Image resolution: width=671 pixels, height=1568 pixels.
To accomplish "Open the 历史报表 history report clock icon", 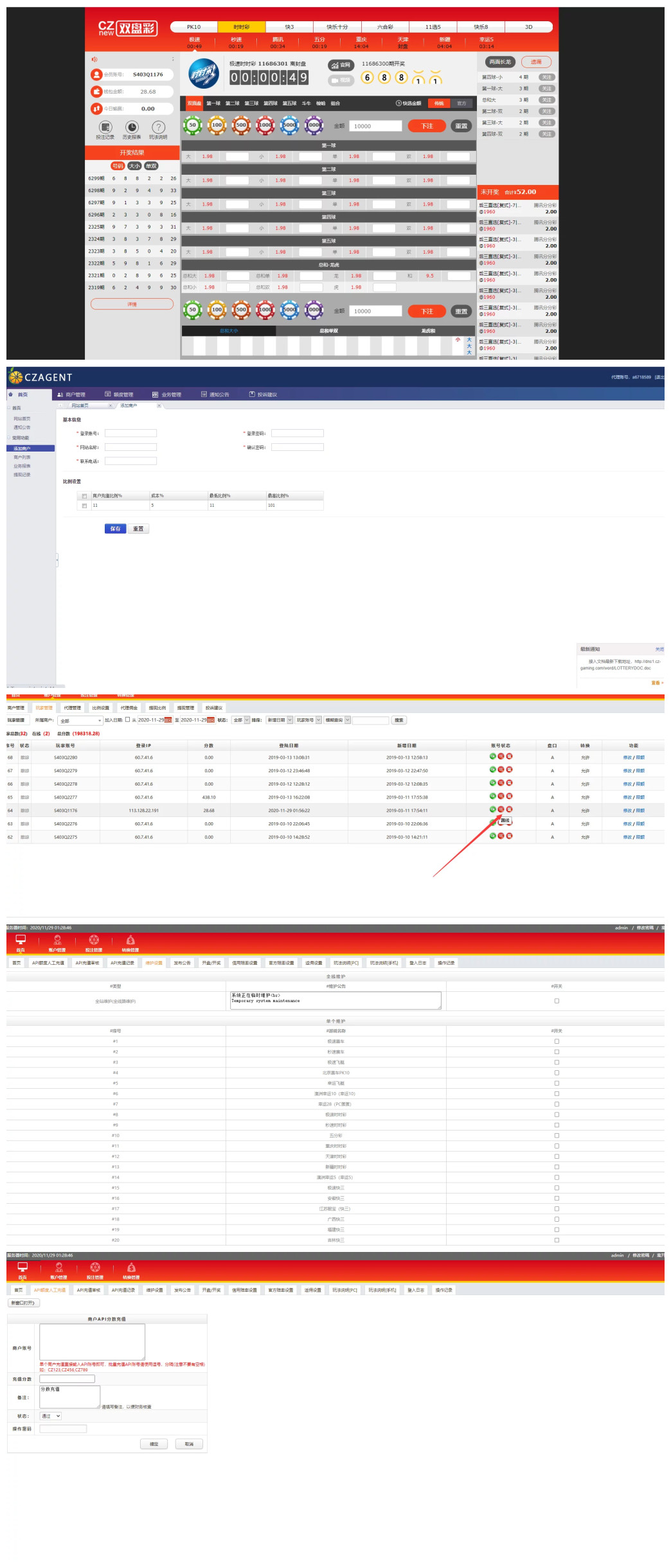I will tap(132, 127).
